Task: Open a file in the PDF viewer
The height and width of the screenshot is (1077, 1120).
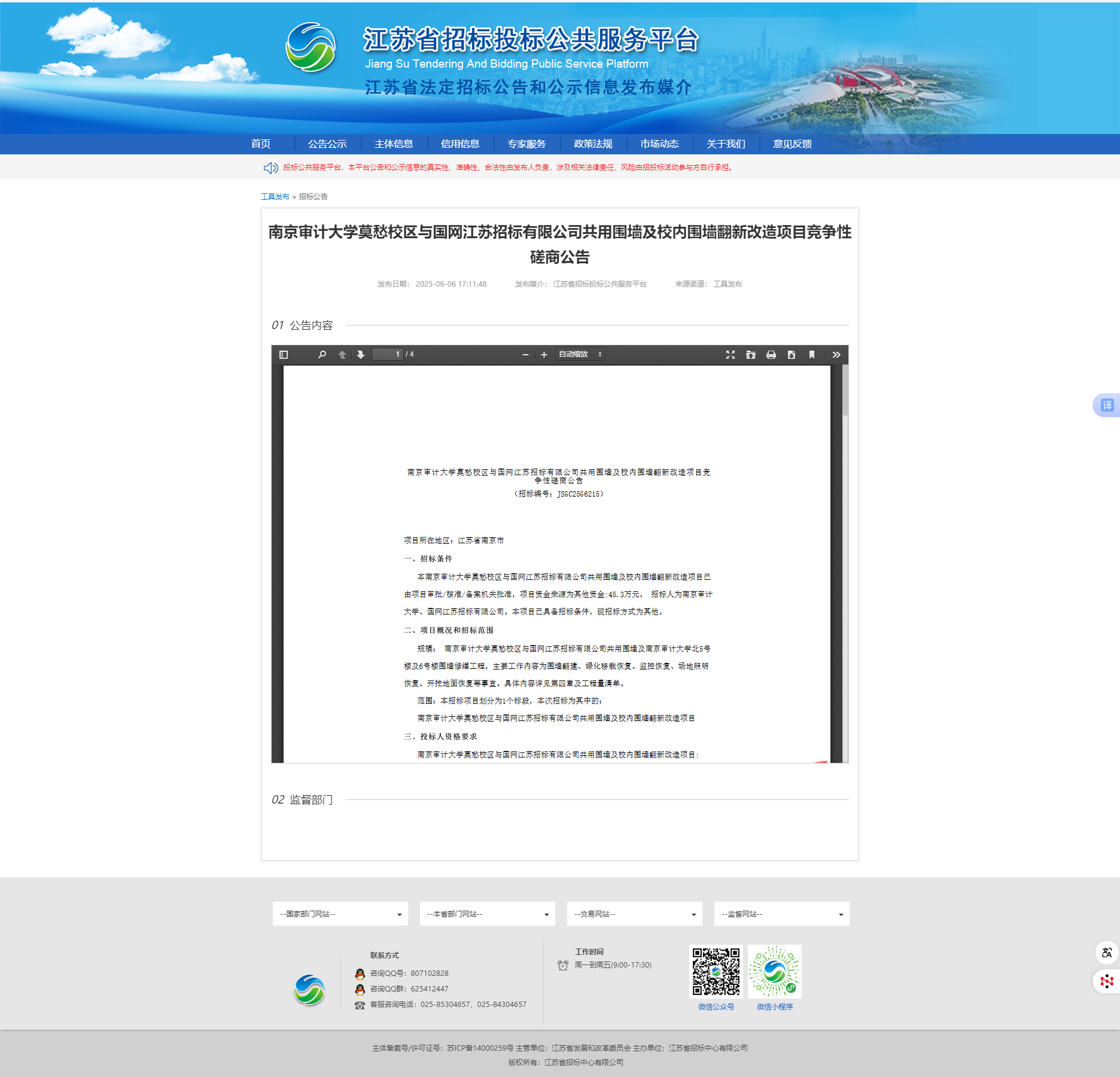Action: [751, 355]
